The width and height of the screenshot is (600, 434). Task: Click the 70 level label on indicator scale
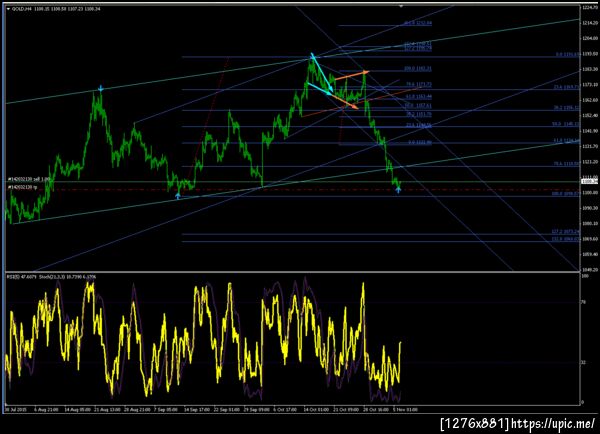click(x=584, y=302)
